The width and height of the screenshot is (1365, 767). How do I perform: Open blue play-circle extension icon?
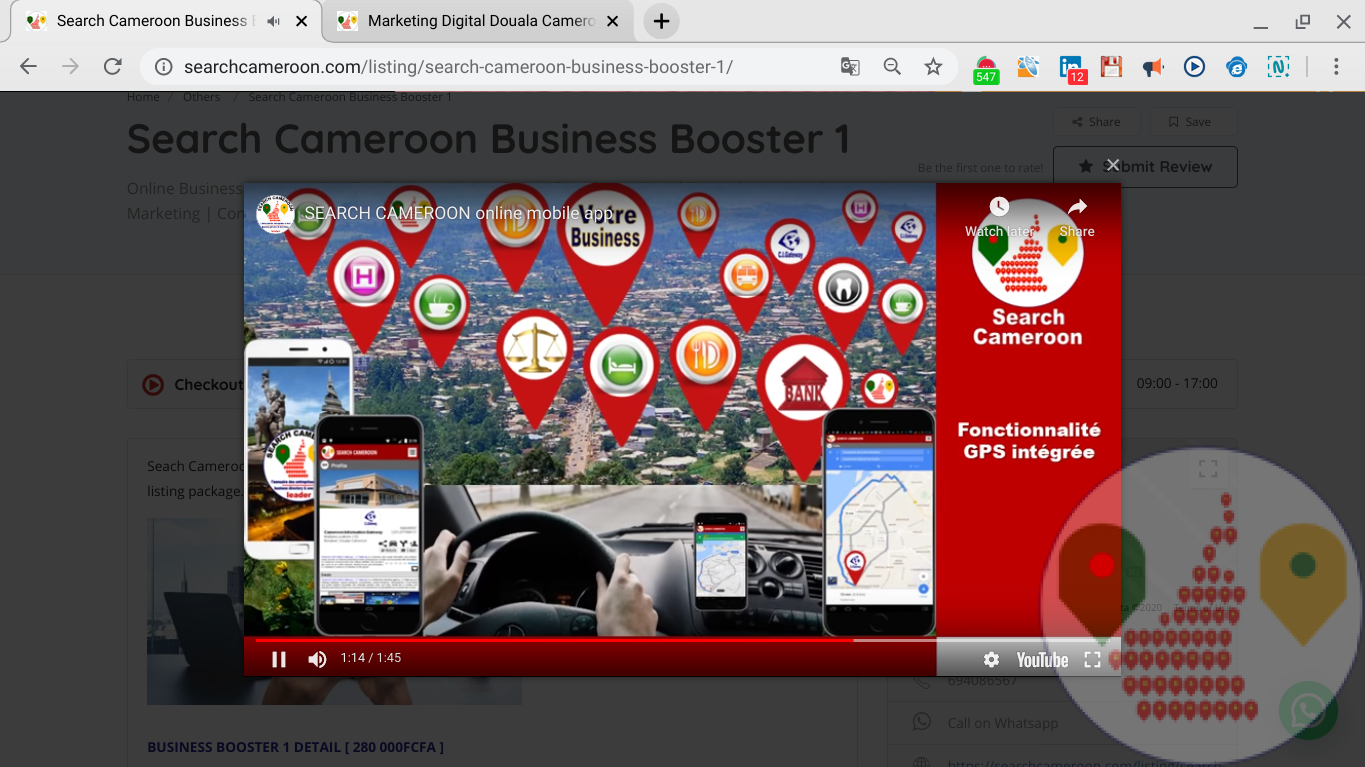coord(1194,67)
